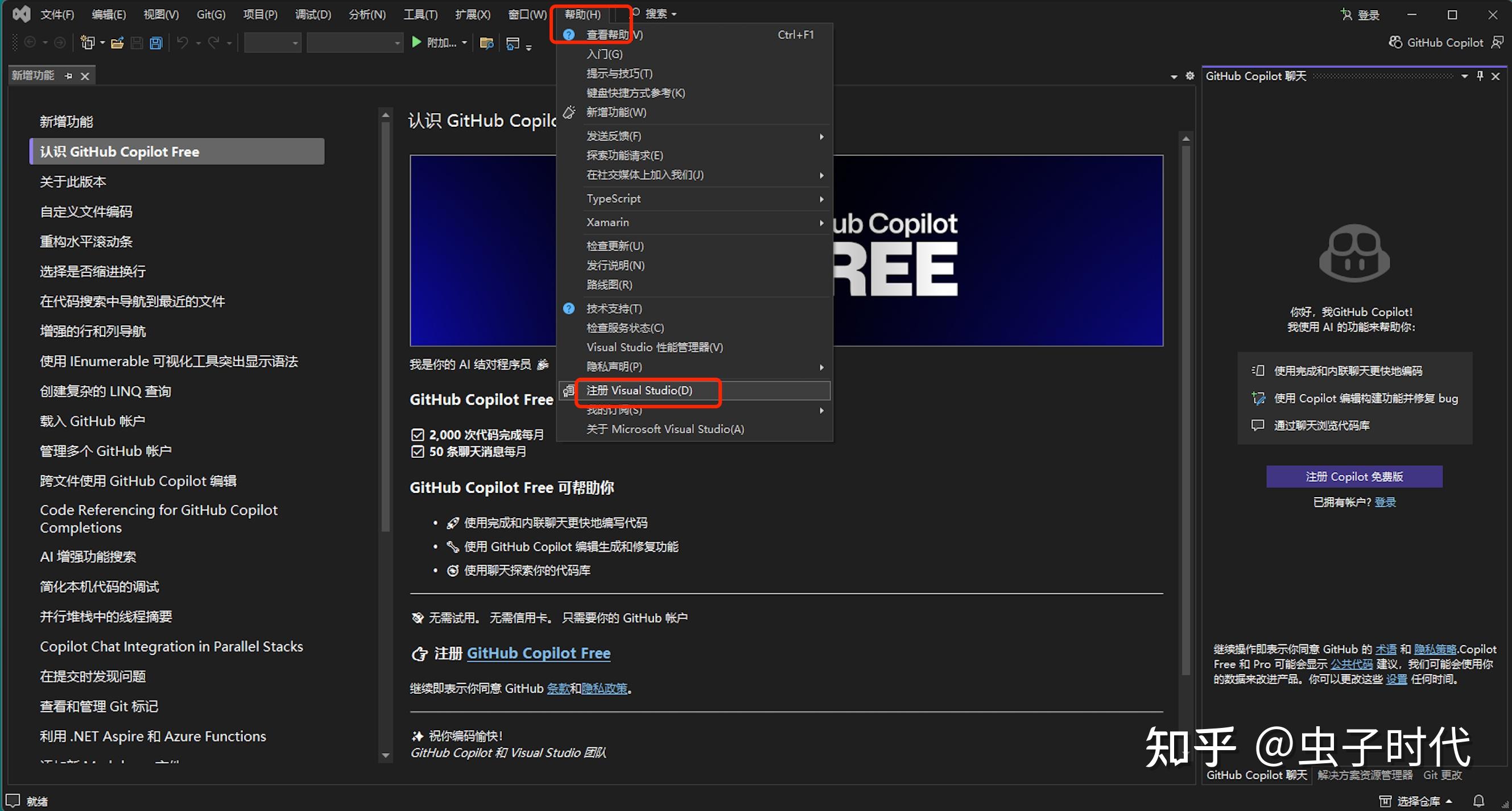Click the notification bell in status bar
This screenshot has width=1512, height=811.
tap(1478, 800)
